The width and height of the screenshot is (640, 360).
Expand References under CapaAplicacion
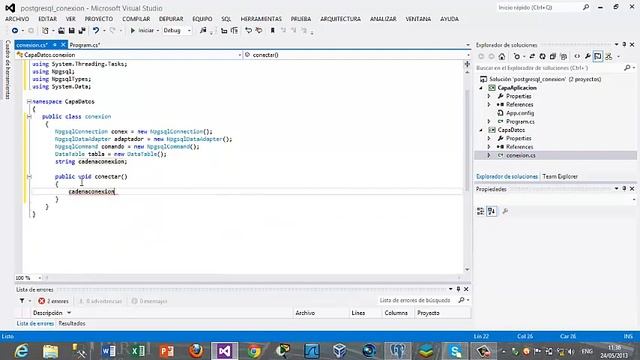pyautogui.click(x=489, y=104)
